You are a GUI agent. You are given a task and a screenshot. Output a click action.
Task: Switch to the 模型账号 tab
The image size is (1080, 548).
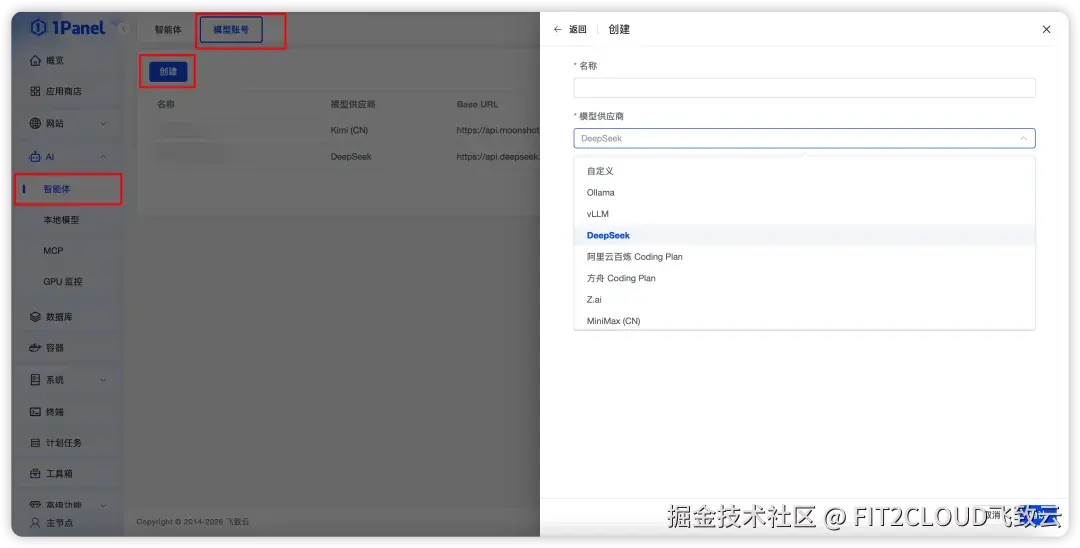[231, 30]
